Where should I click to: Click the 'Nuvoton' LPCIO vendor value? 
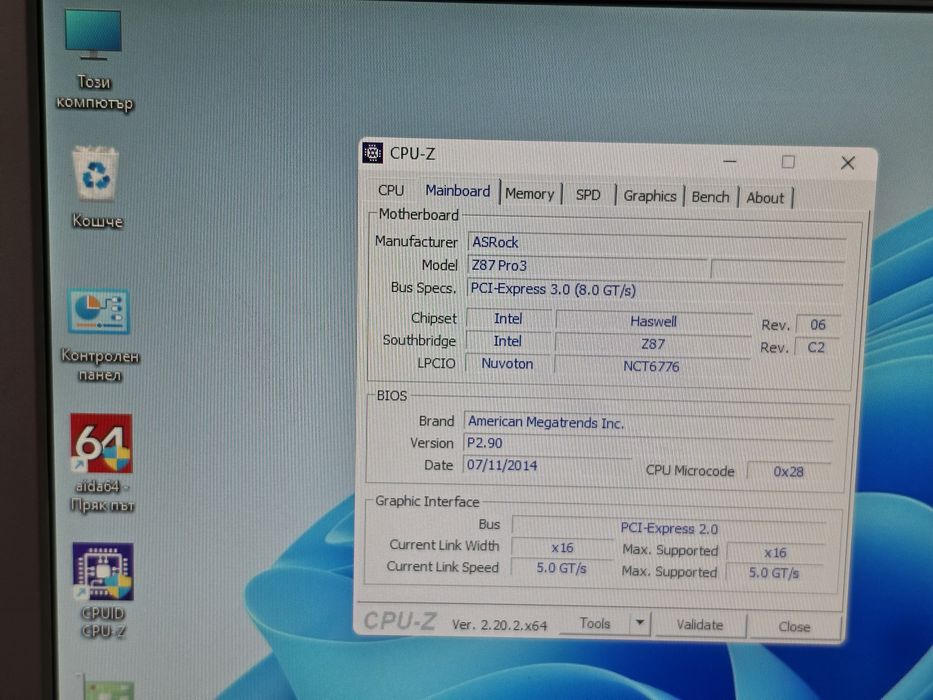point(508,364)
